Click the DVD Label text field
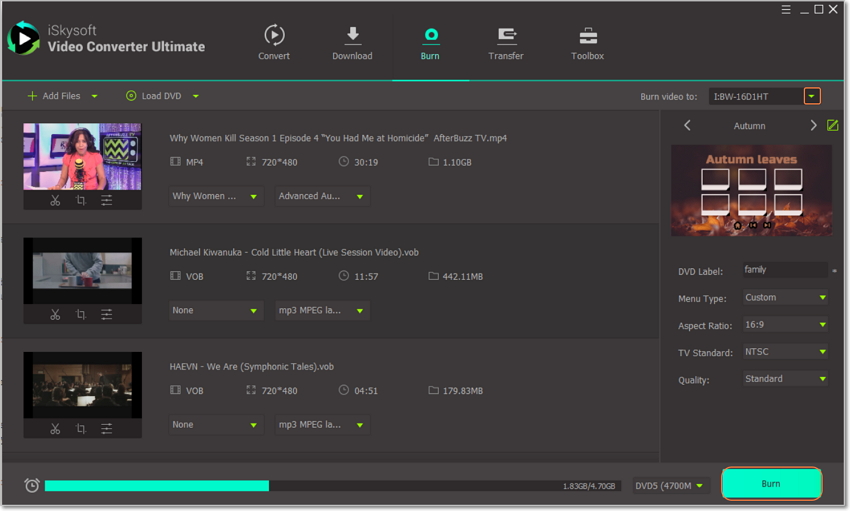This screenshot has width=850, height=511. click(x=783, y=270)
